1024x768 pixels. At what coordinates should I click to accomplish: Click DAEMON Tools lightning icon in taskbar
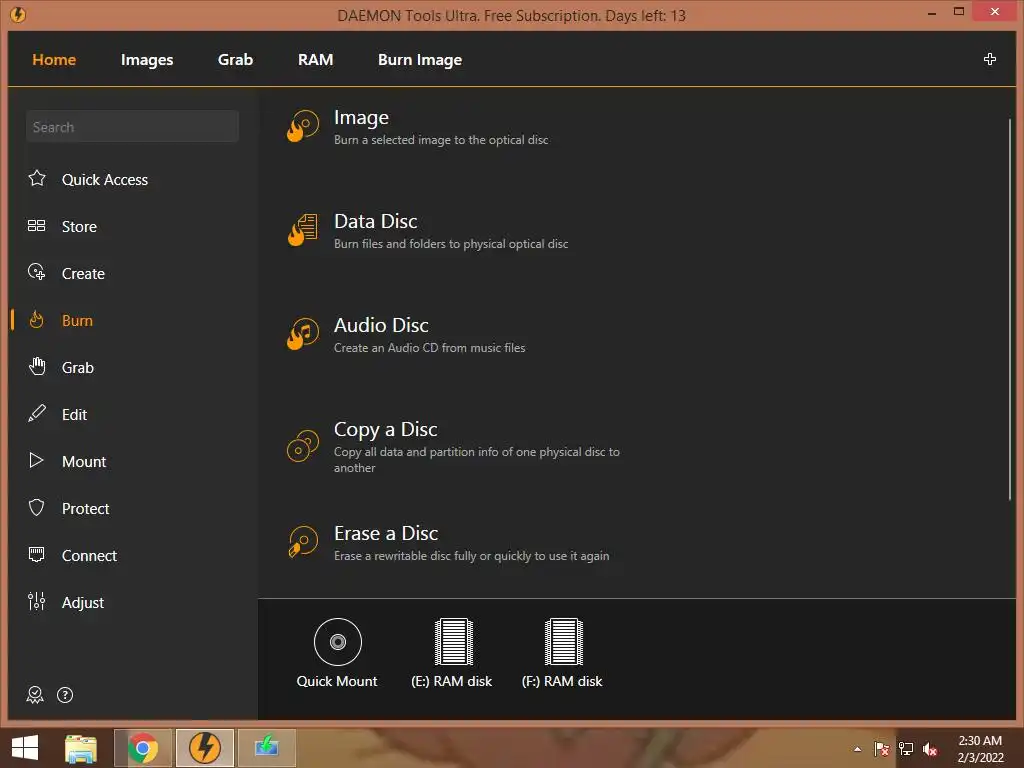click(204, 748)
